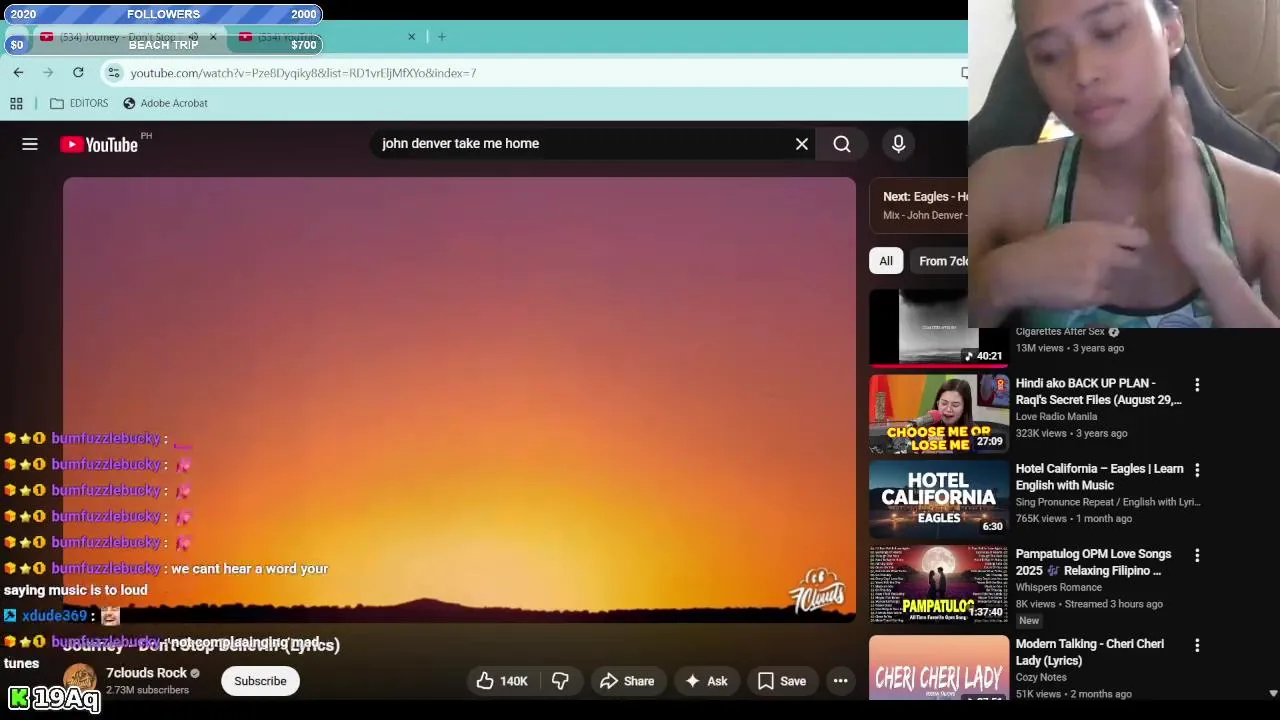The width and height of the screenshot is (1280, 720).
Task: Open options for Hindi ako BACK UP PLAN video
Action: pos(1197,384)
